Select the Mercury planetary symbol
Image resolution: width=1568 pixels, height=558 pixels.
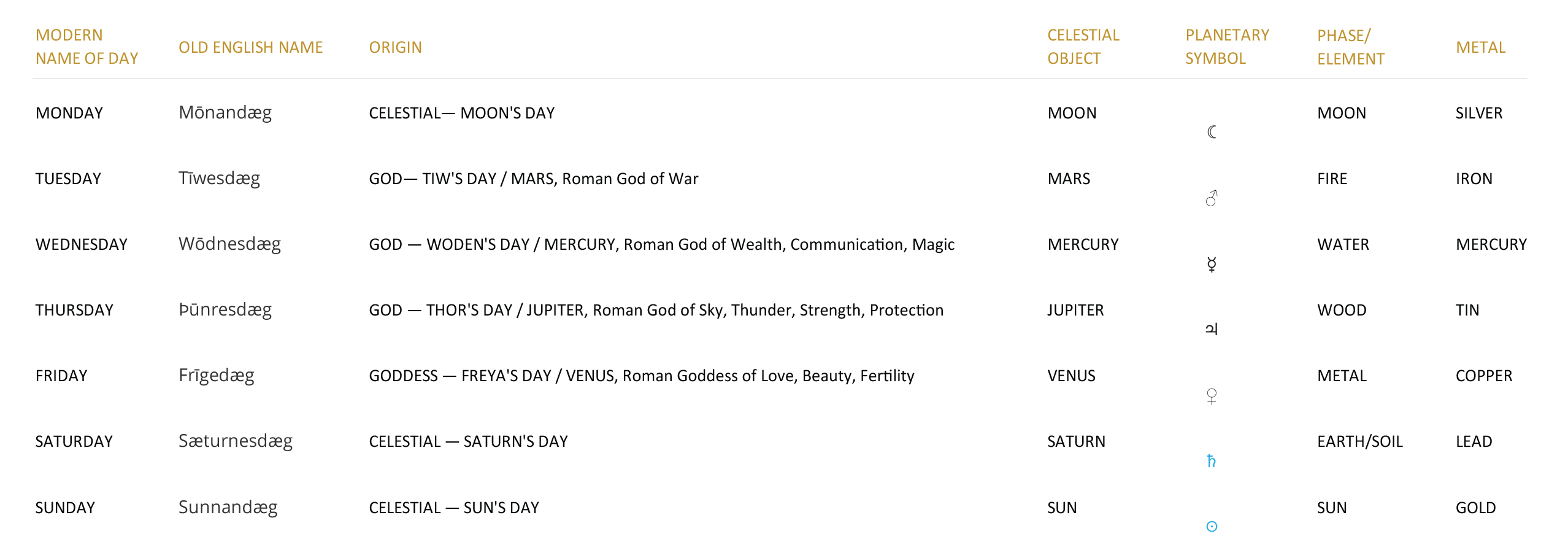pos(1212,264)
